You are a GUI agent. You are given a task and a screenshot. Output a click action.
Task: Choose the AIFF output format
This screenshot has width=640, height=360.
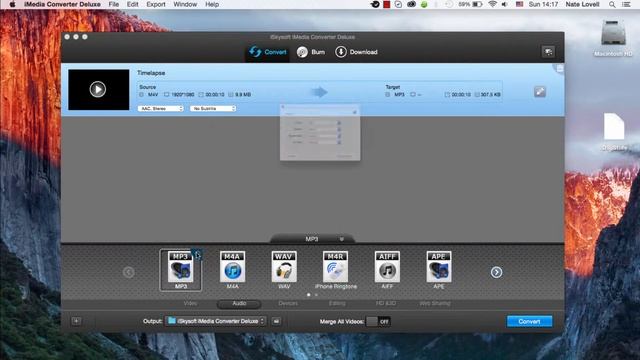387,267
